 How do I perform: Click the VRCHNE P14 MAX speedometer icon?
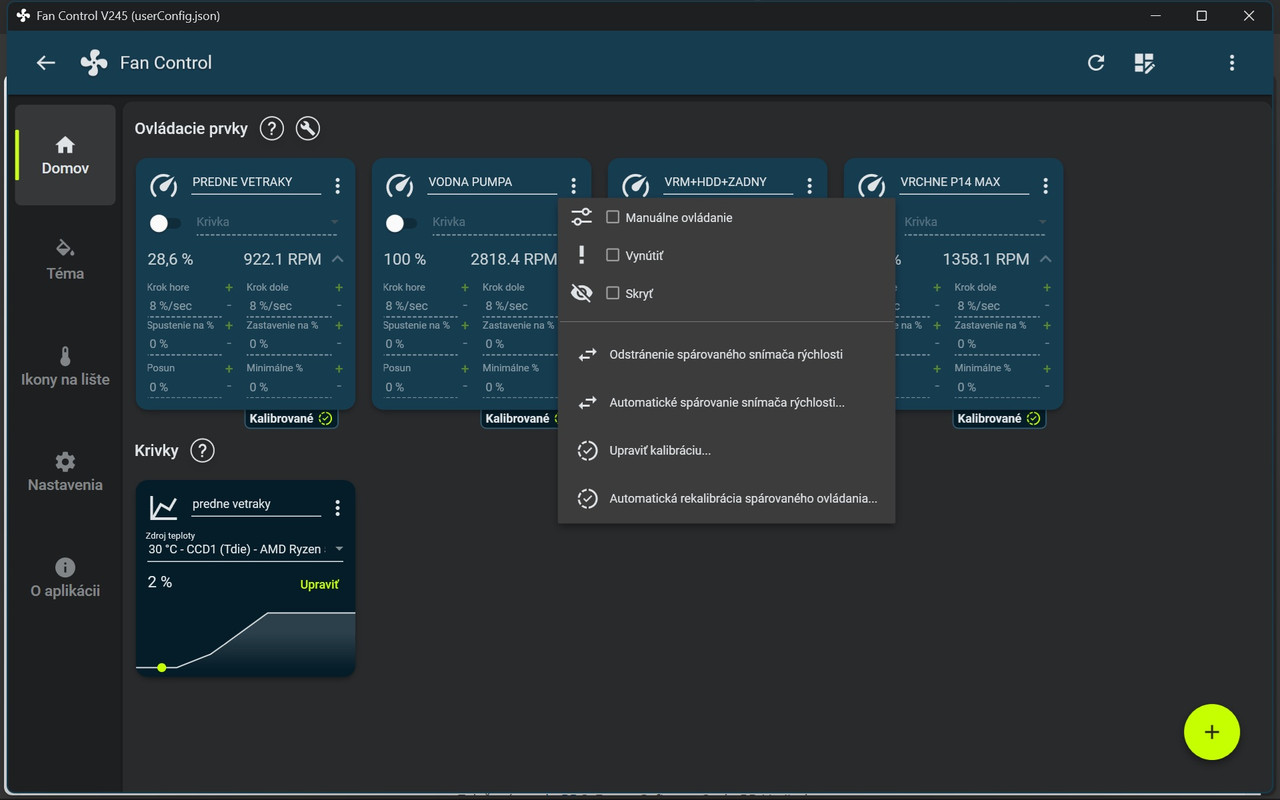tap(872, 186)
